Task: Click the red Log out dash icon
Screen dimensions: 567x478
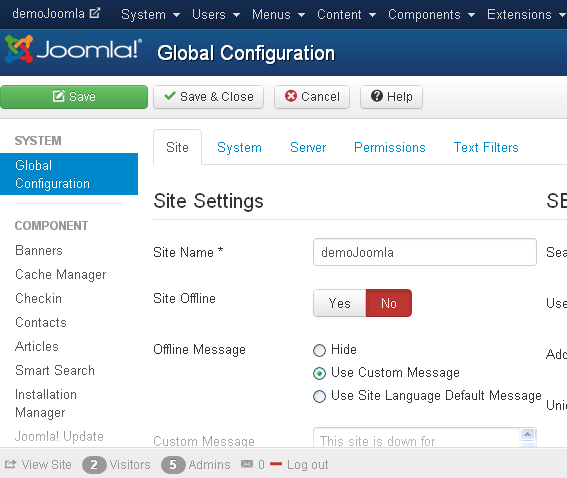Action: pos(276,464)
